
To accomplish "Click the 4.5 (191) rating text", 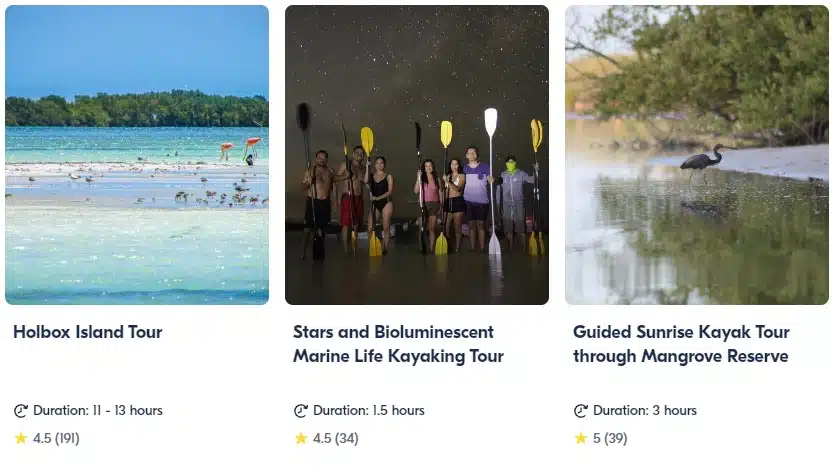I will coord(56,439).
